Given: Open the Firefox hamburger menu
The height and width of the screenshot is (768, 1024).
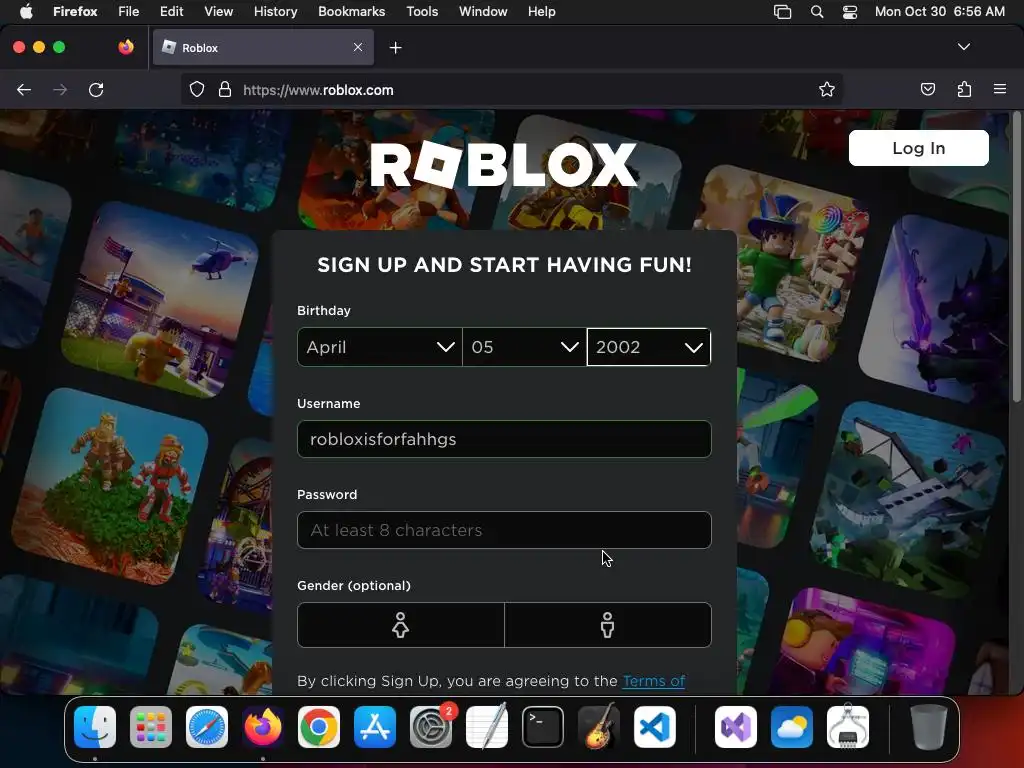Looking at the screenshot, I should pyautogui.click(x=1000, y=89).
